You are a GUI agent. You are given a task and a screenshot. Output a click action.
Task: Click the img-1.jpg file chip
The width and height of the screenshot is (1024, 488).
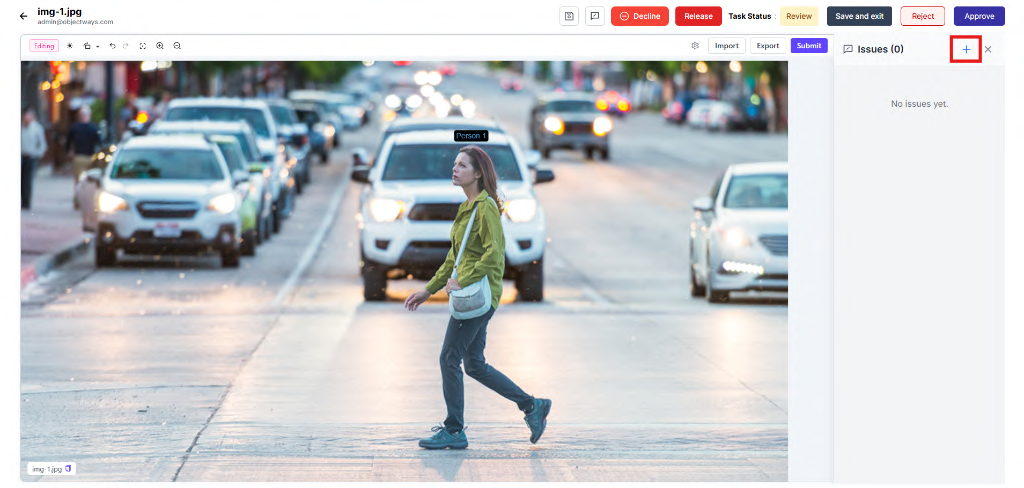pyautogui.click(x=52, y=468)
